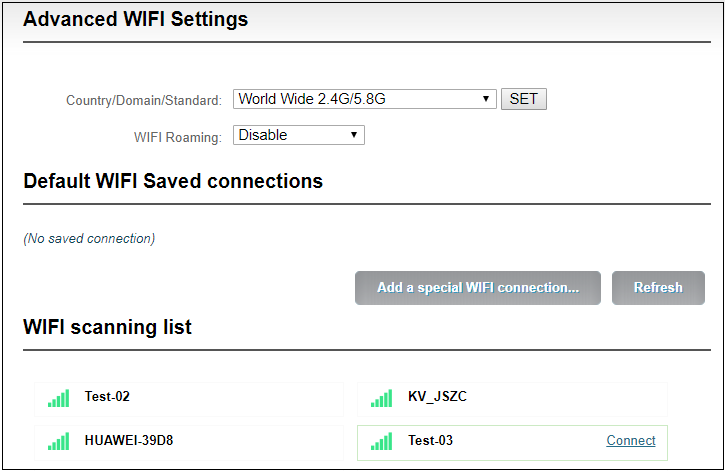Select the Test-03 network name

(430, 440)
